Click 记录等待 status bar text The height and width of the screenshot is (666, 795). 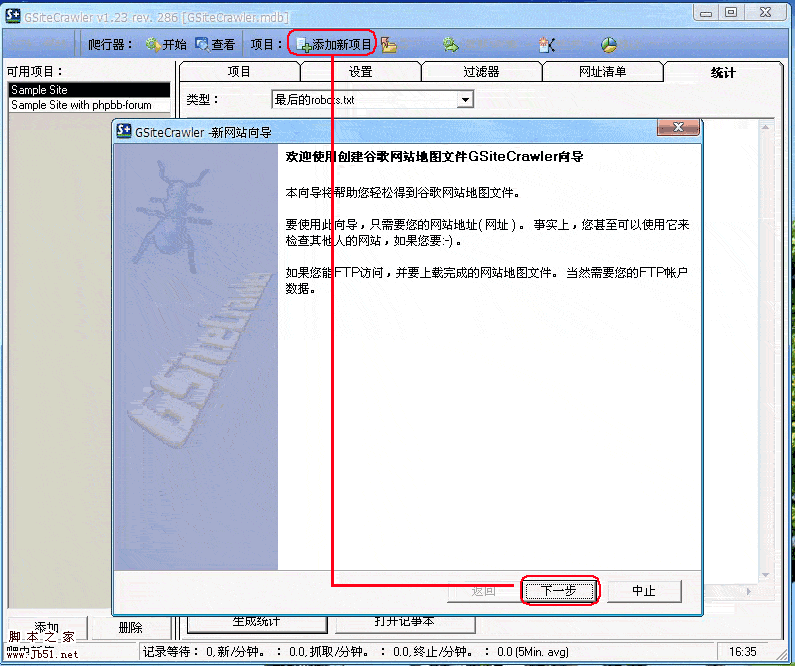coord(170,652)
